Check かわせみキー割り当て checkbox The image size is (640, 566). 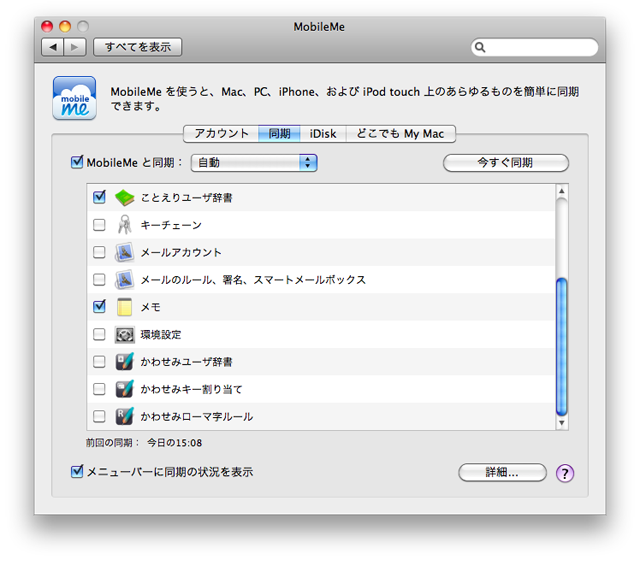coord(99,389)
